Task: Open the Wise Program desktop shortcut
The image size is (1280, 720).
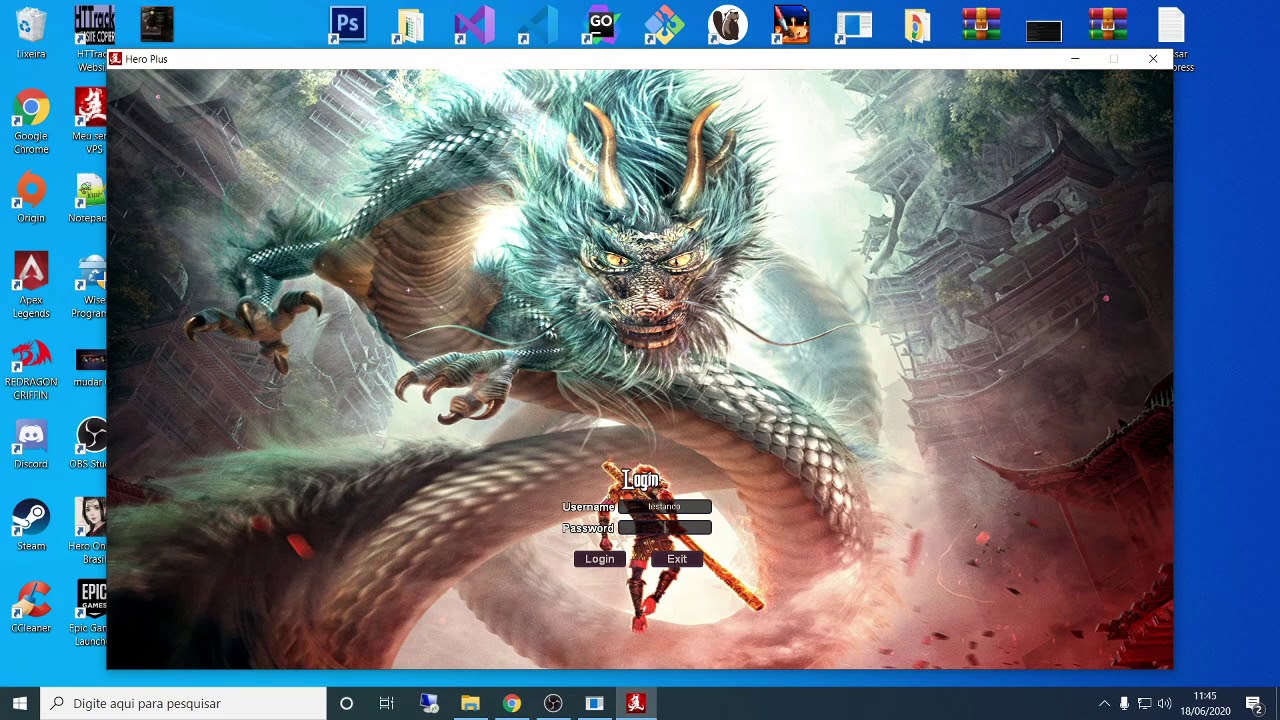Action: [92, 285]
